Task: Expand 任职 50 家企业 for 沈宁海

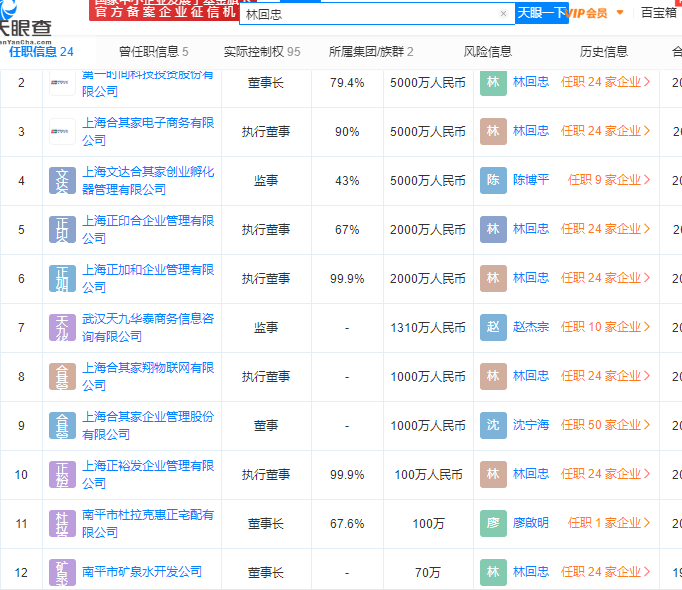Action: 605,425
